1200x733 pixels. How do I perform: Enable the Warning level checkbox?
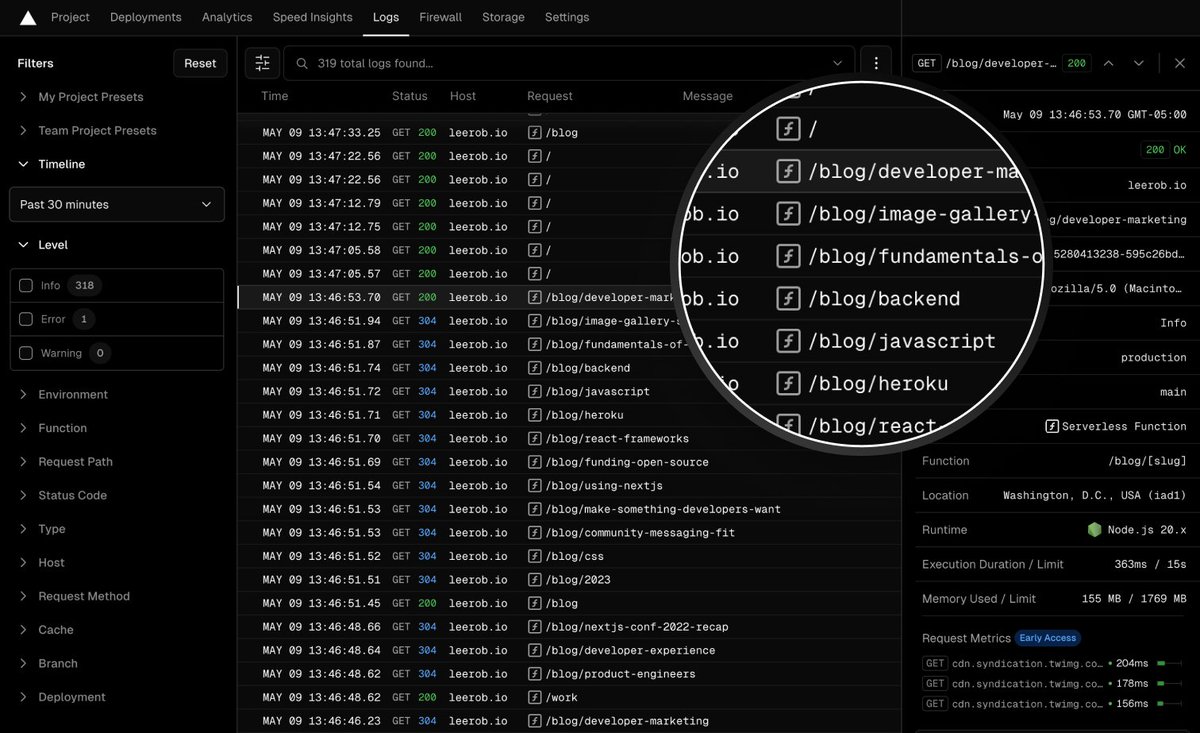click(x=26, y=353)
